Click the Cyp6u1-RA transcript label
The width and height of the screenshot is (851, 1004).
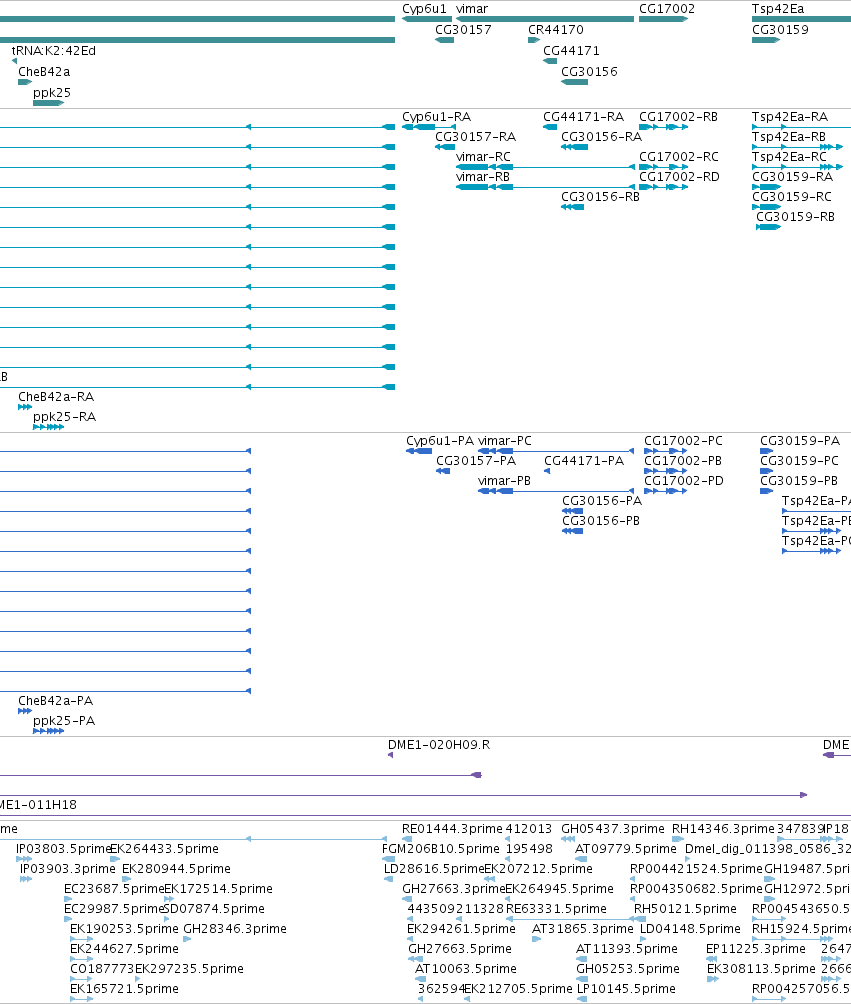(436, 117)
